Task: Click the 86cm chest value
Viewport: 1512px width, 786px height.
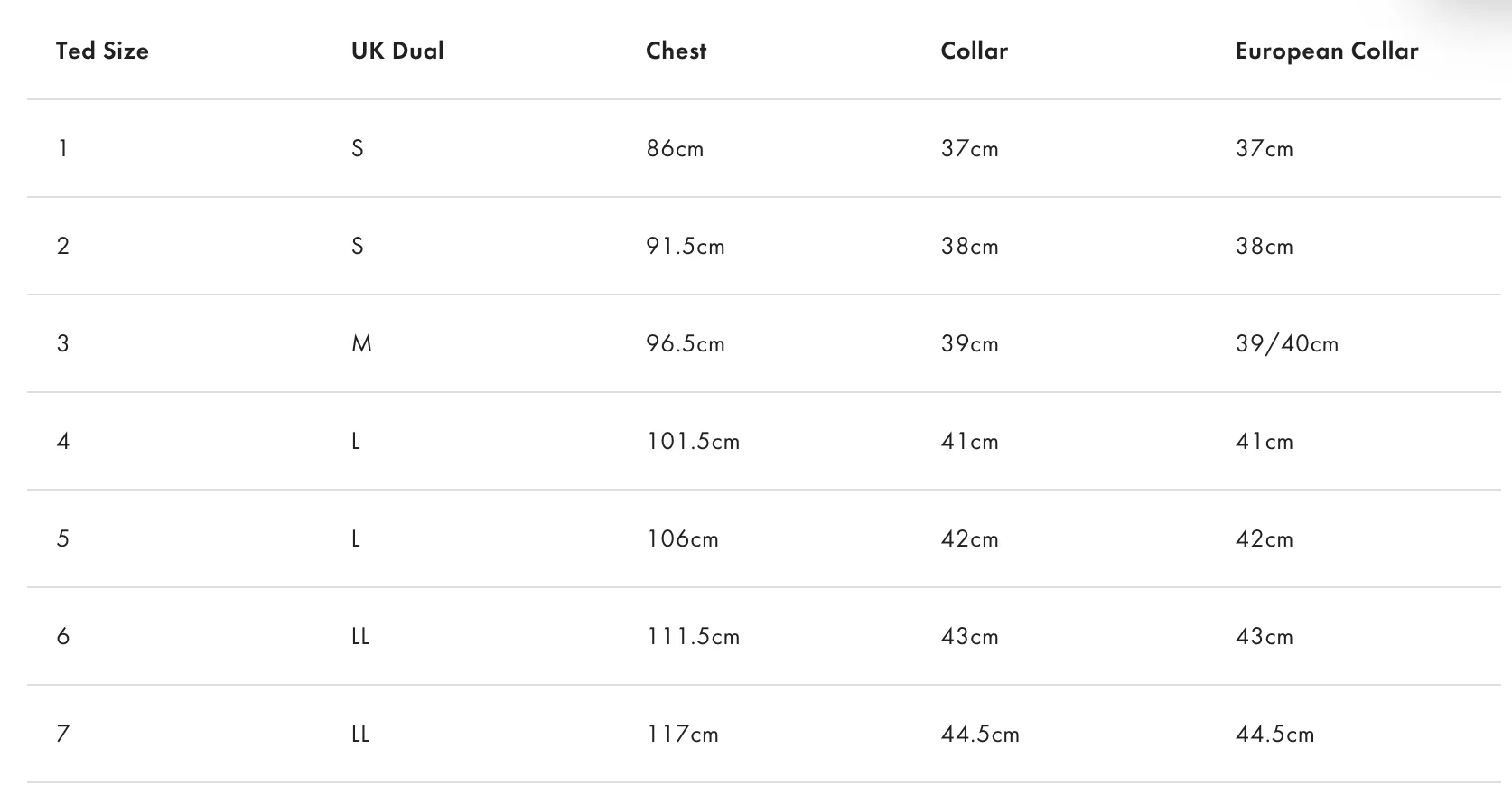Action: click(675, 148)
